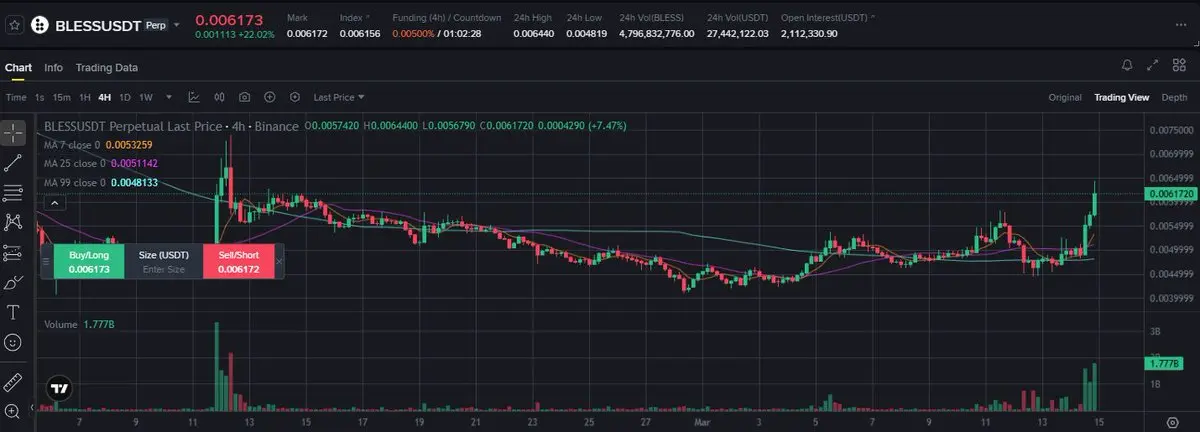Viewport: 1200px width, 432px height.
Task: Set interval to 15m
Action: pos(61,97)
